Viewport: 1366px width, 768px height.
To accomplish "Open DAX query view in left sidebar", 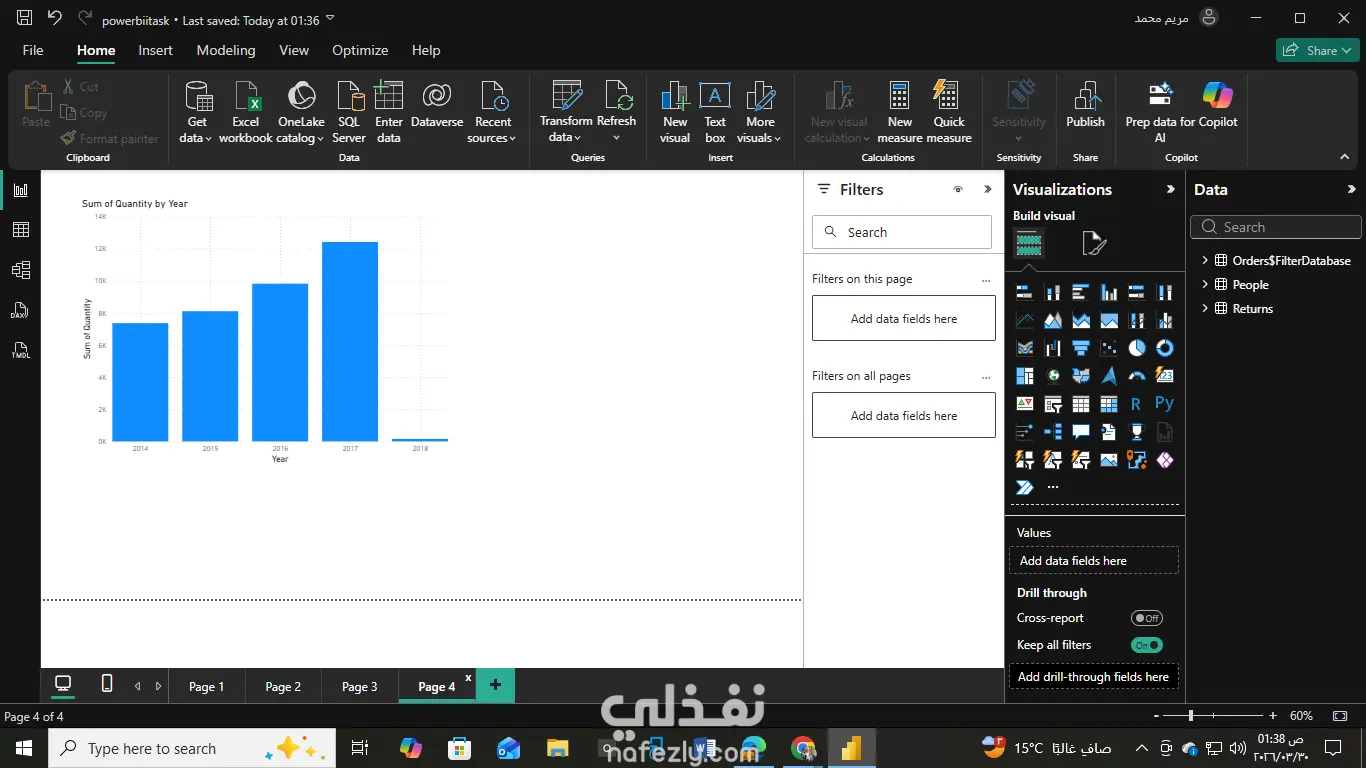I will (x=20, y=311).
